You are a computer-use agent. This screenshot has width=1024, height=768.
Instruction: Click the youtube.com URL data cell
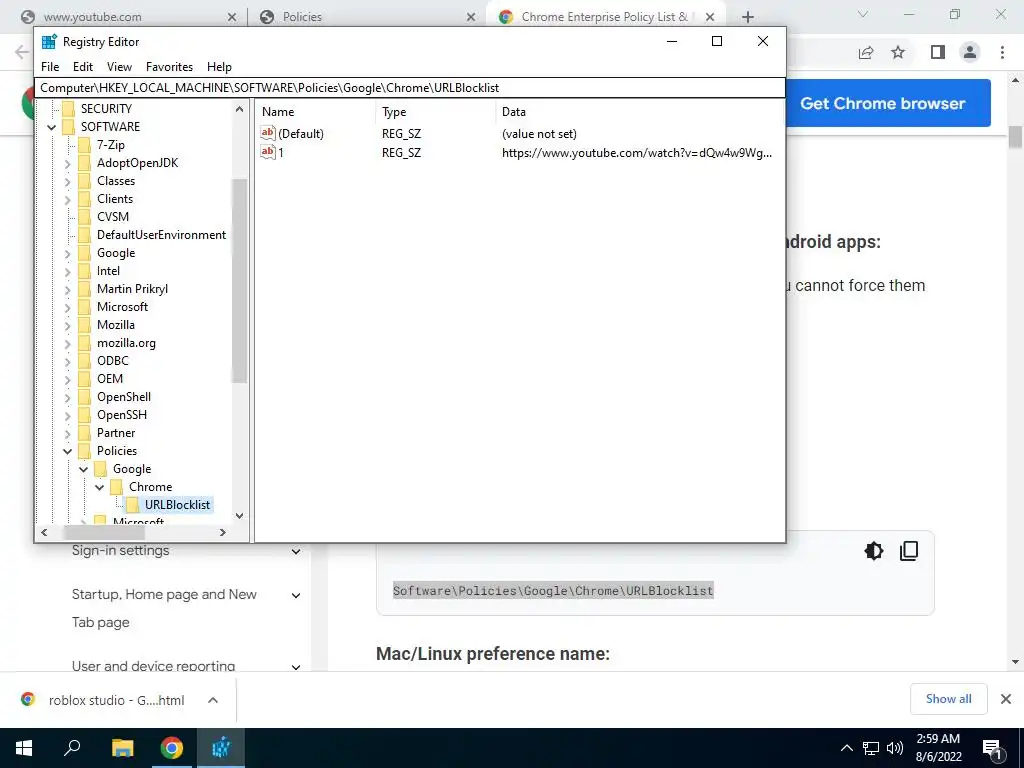637,153
